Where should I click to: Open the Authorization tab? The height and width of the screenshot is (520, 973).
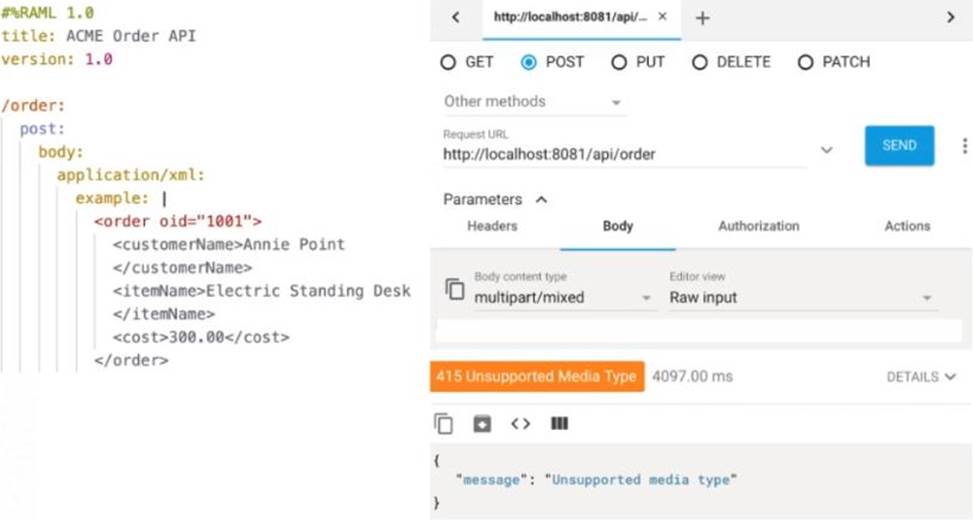point(758,226)
